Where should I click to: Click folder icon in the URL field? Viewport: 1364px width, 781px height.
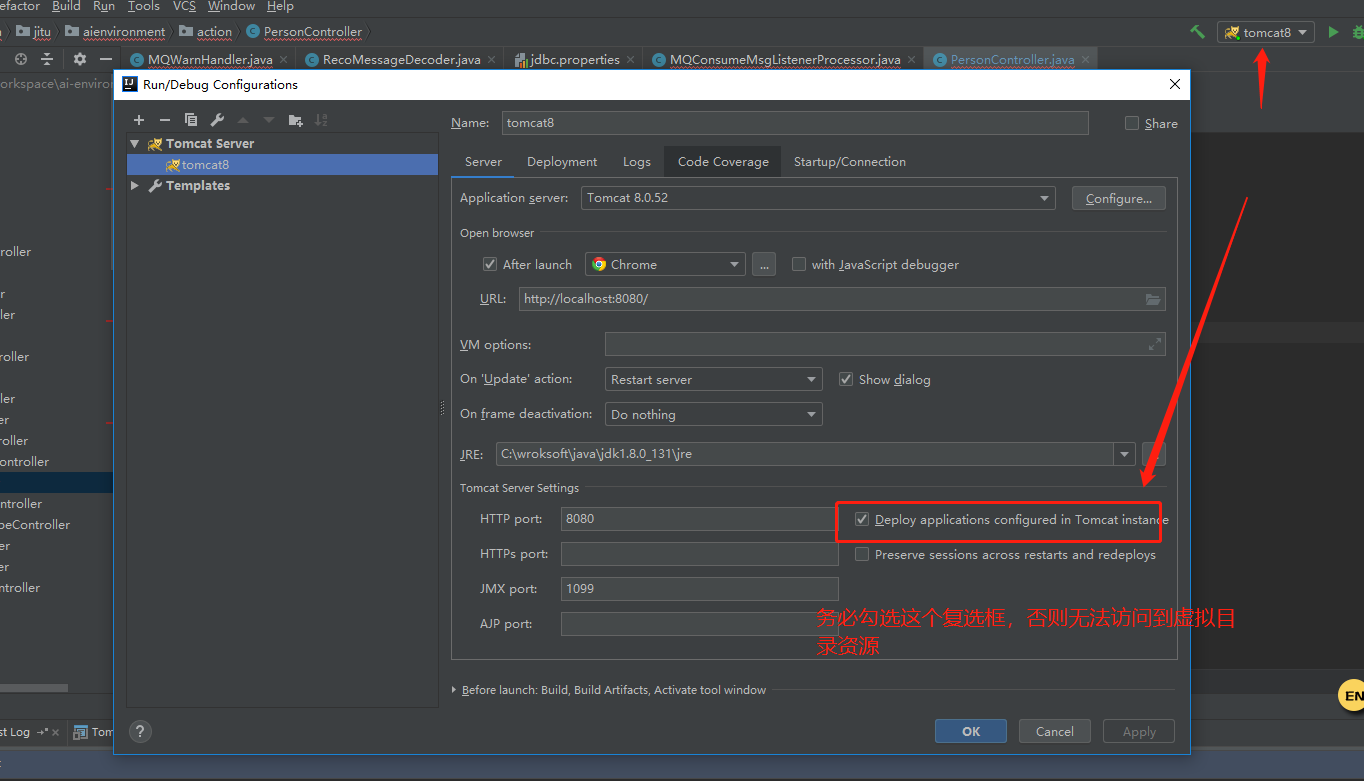click(x=1153, y=299)
